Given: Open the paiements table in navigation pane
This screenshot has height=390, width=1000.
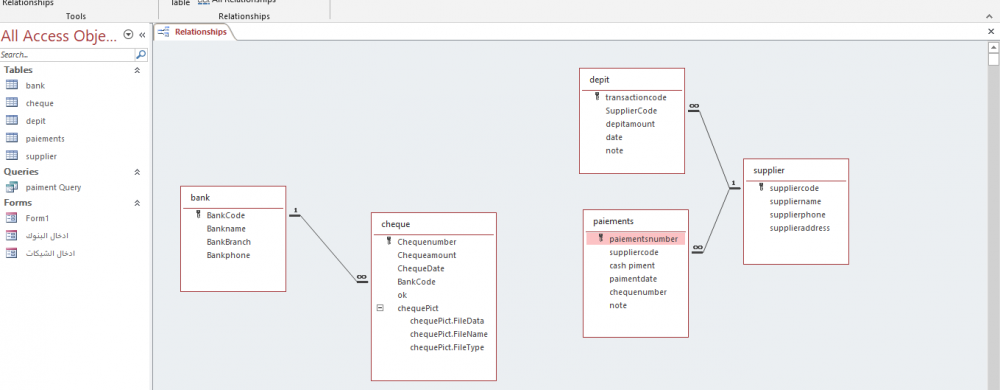Looking at the screenshot, I should click(x=45, y=138).
